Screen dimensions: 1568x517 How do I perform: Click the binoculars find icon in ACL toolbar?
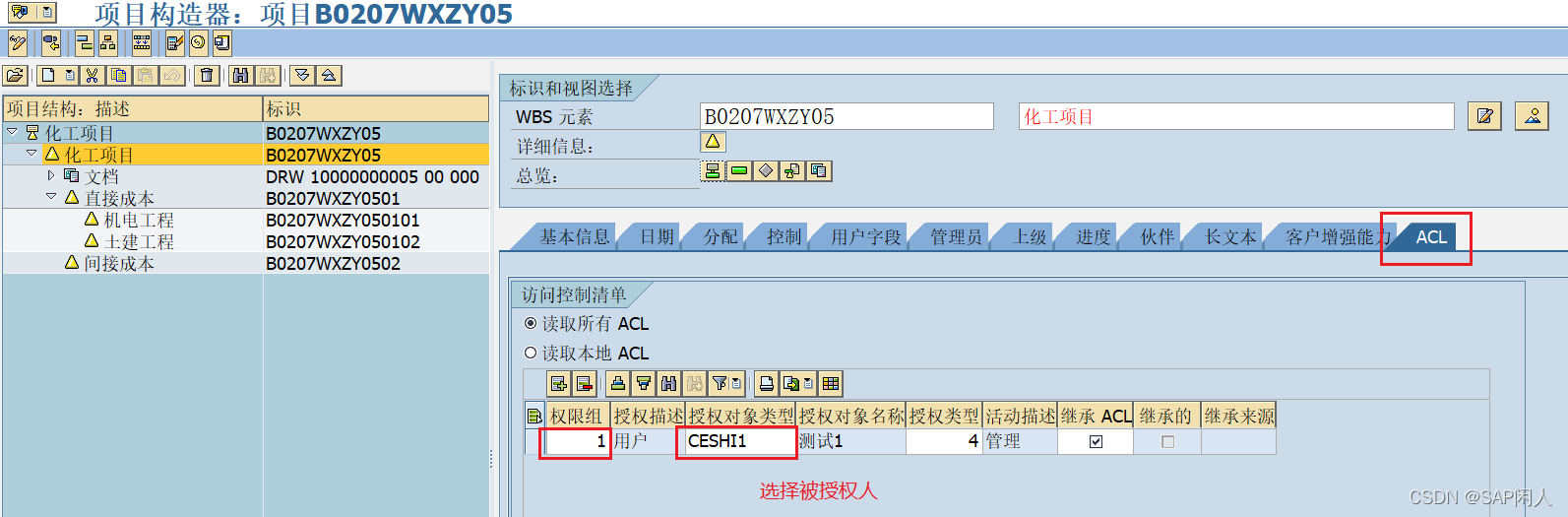point(669,383)
